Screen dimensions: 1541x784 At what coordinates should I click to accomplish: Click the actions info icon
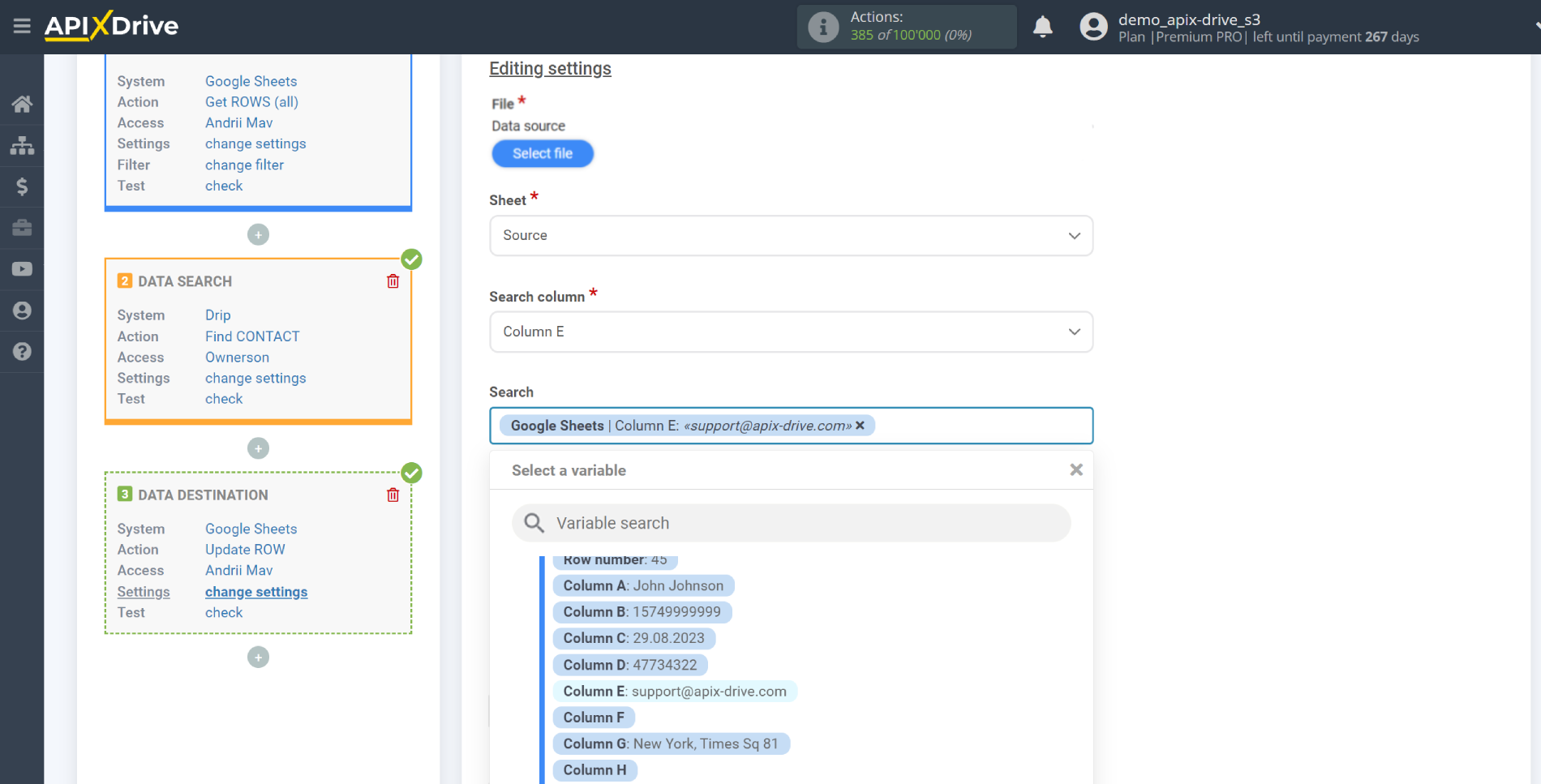(823, 27)
